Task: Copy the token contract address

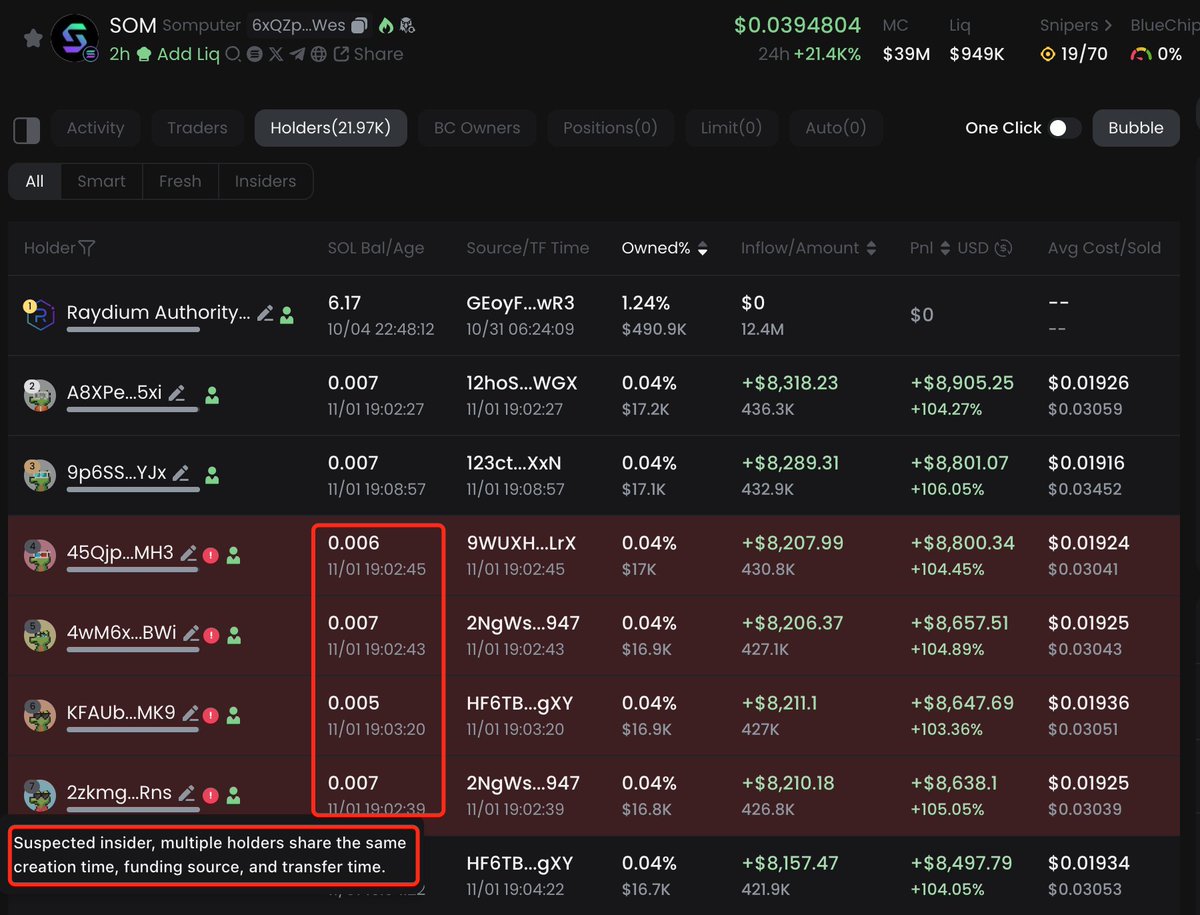Action: click(x=359, y=26)
